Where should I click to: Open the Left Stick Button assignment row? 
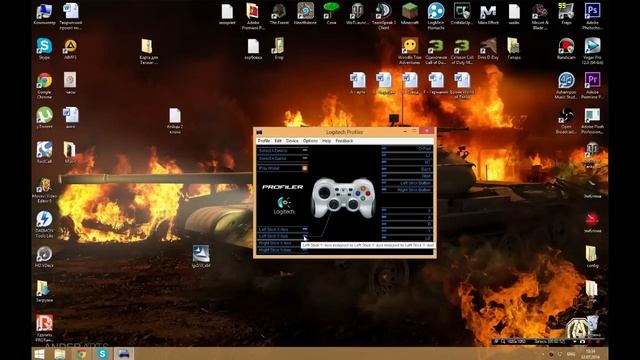[407, 183]
